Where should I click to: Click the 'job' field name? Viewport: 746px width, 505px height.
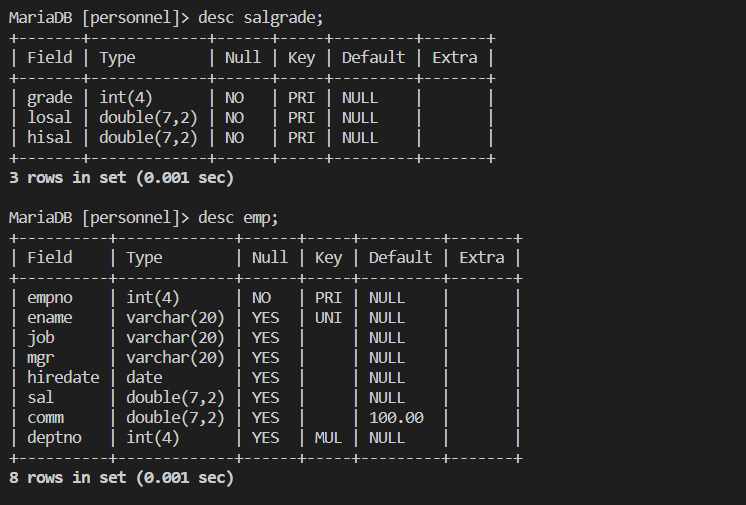coord(41,338)
